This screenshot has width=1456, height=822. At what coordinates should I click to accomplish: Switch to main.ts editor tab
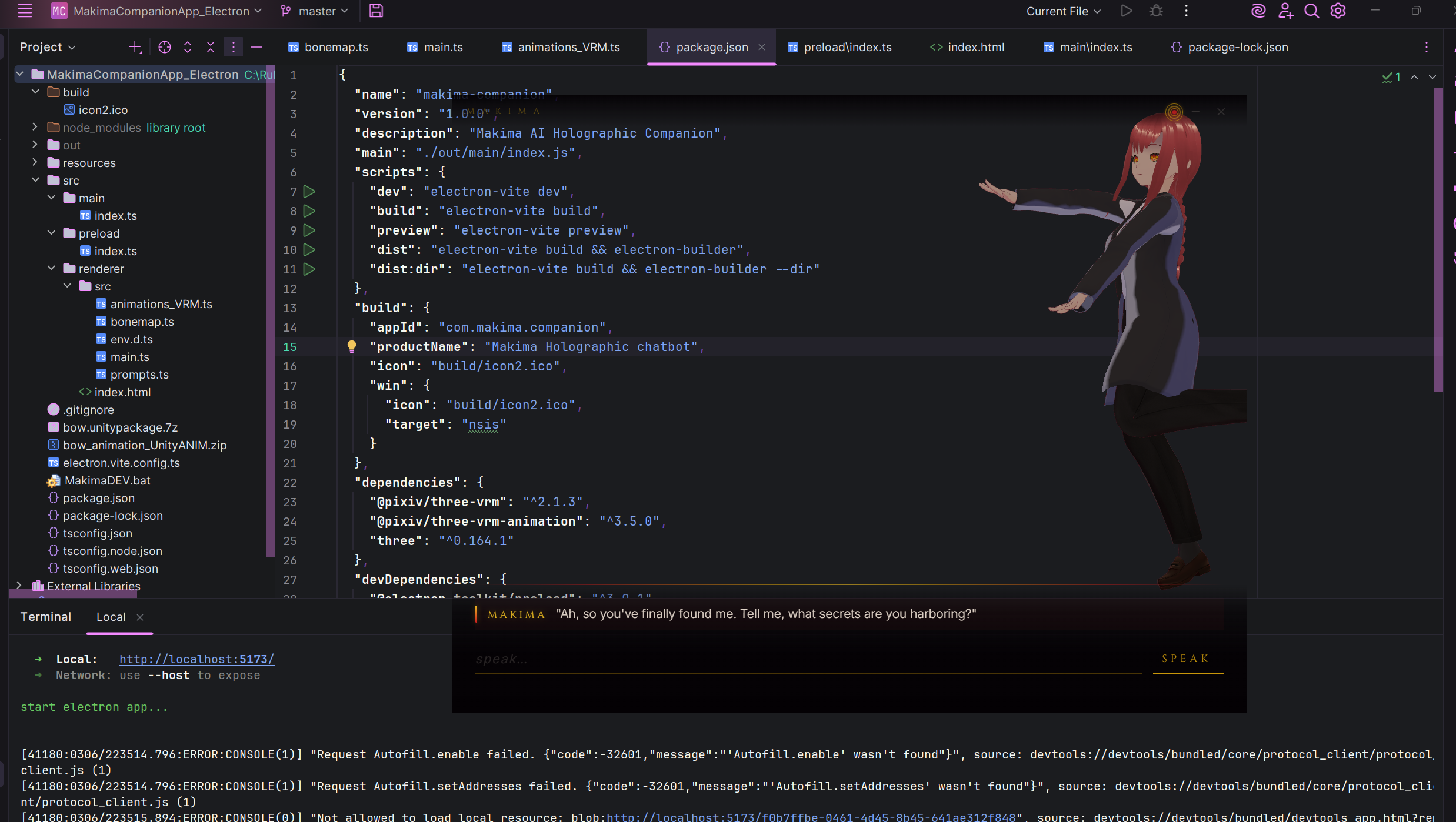tap(435, 47)
